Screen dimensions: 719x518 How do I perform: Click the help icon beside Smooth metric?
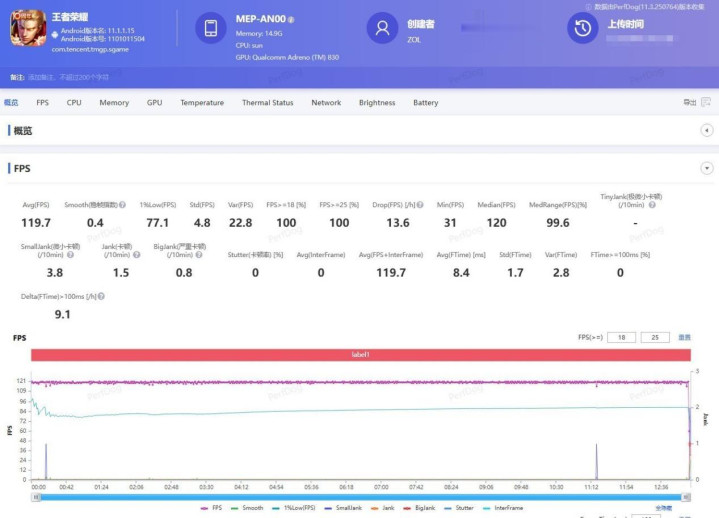click(122, 205)
